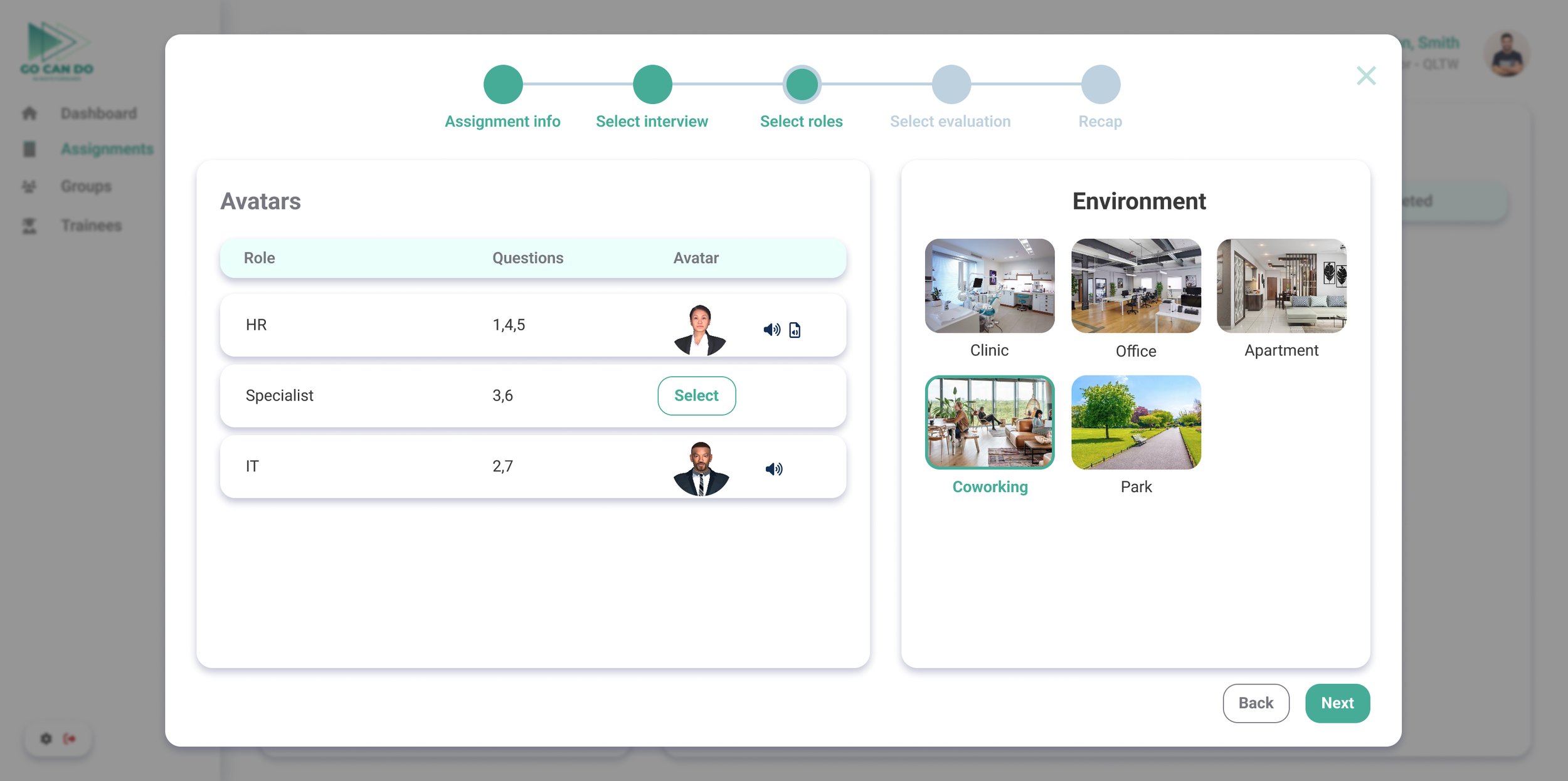1568x781 pixels.
Task: Open the Dashboard home icon
Action: click(x=29, y=113)
